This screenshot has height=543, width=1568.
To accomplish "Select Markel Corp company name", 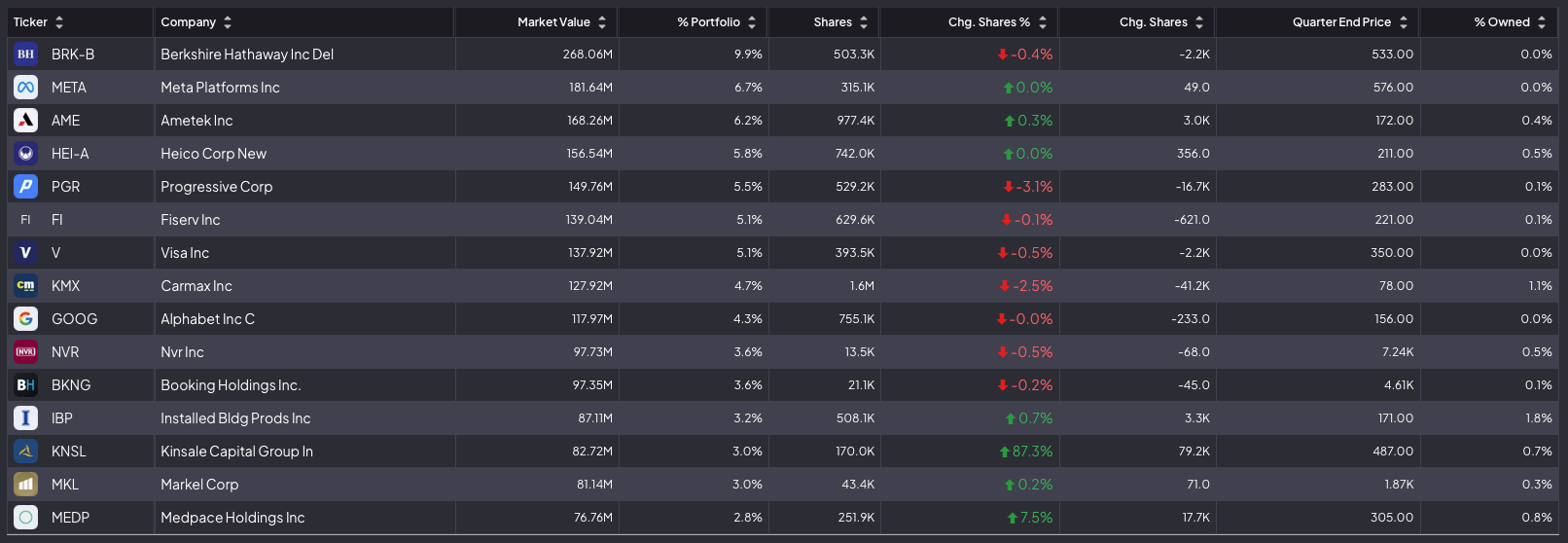I will pyautogui.click(x=199, y=485).
